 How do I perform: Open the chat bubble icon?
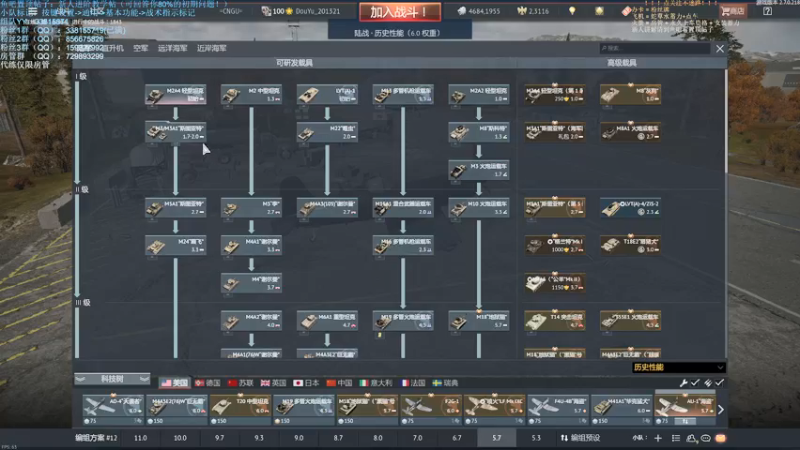(706, 438)
